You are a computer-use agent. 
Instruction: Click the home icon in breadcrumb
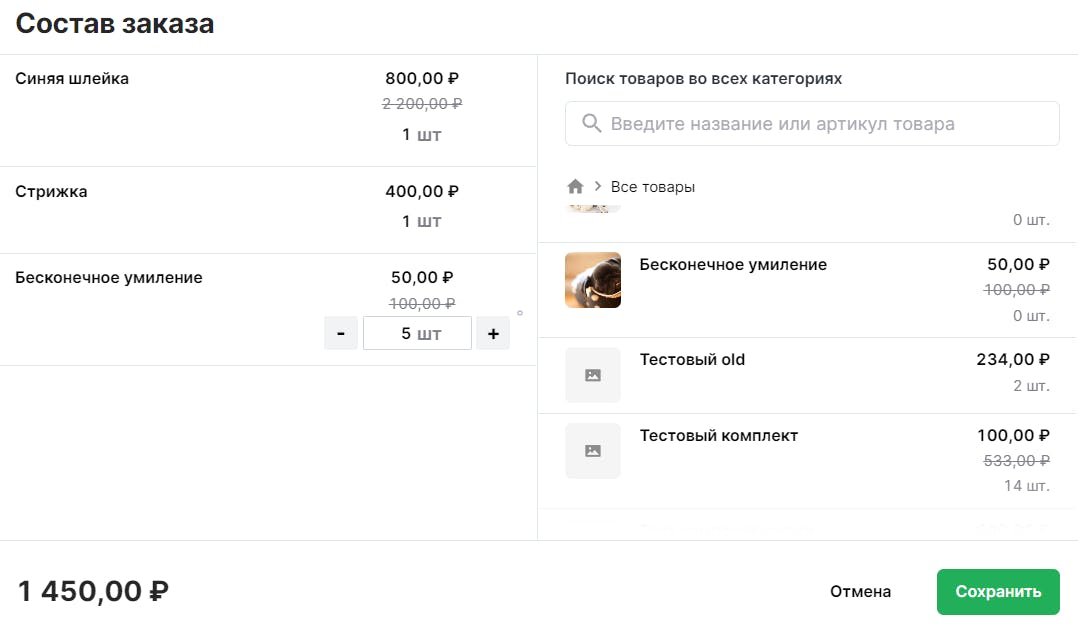[575, 186]
